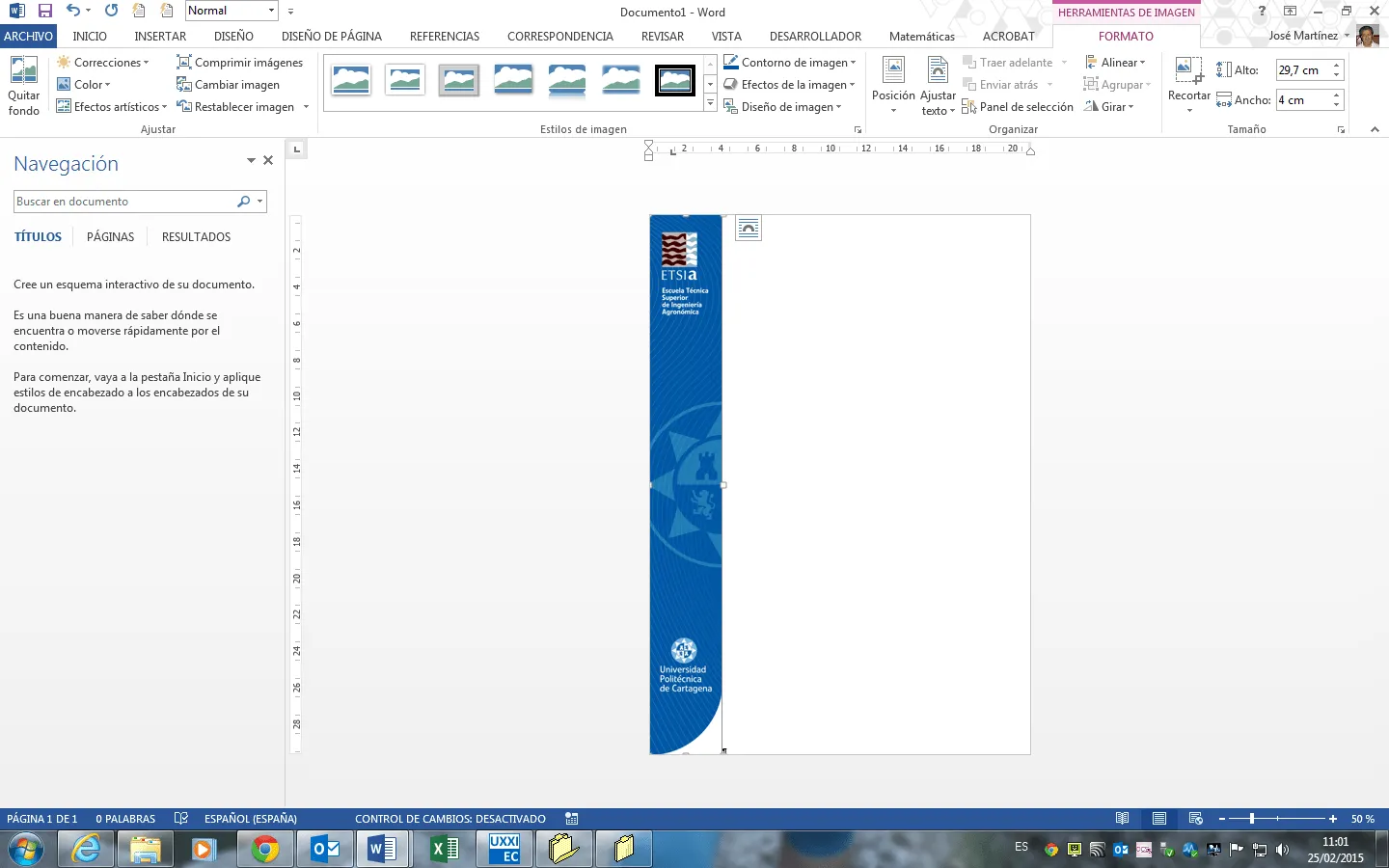Open the ARCHIVO tab
Screen dimensions: 1389x868
click(x=28, y=36)
